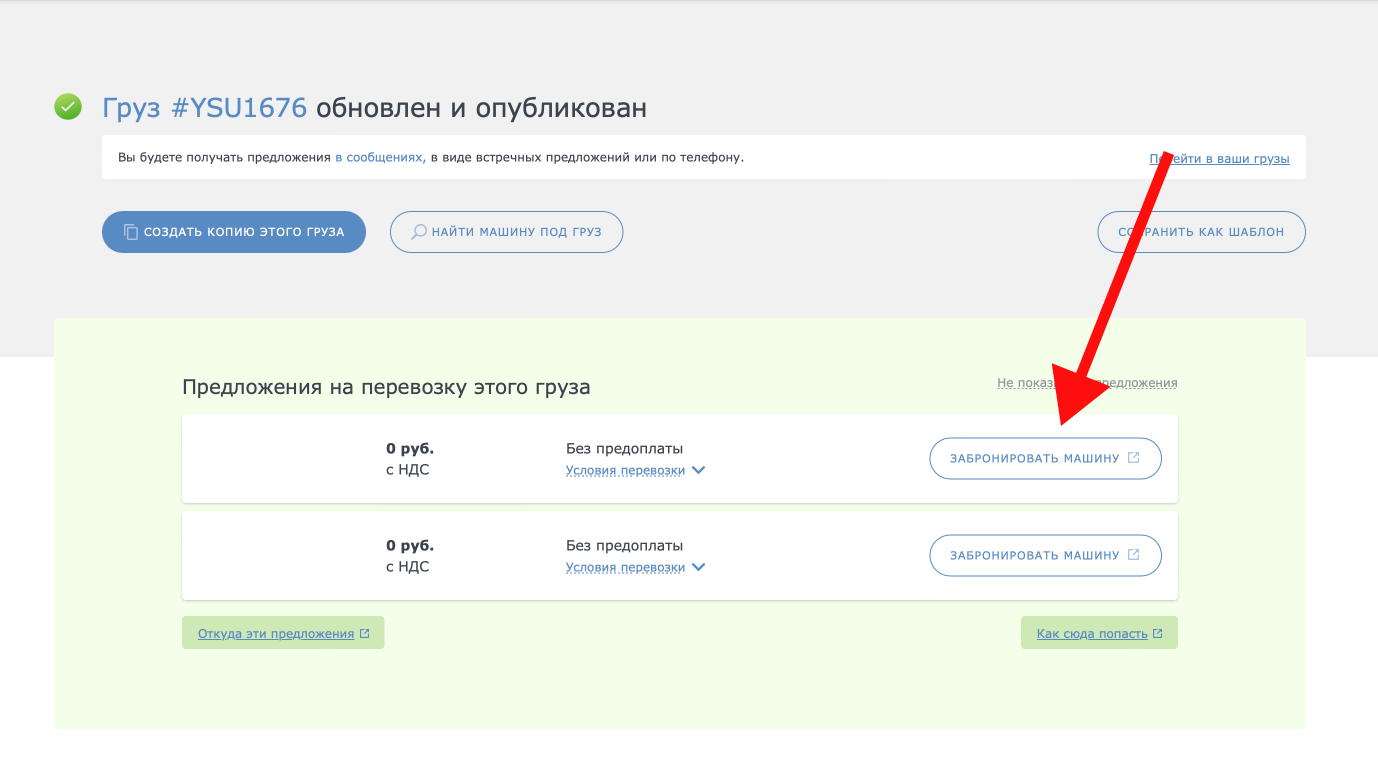Click 'Сохранить как шаблон' button
This screenshot has height=773, width=1378.
1201,232
